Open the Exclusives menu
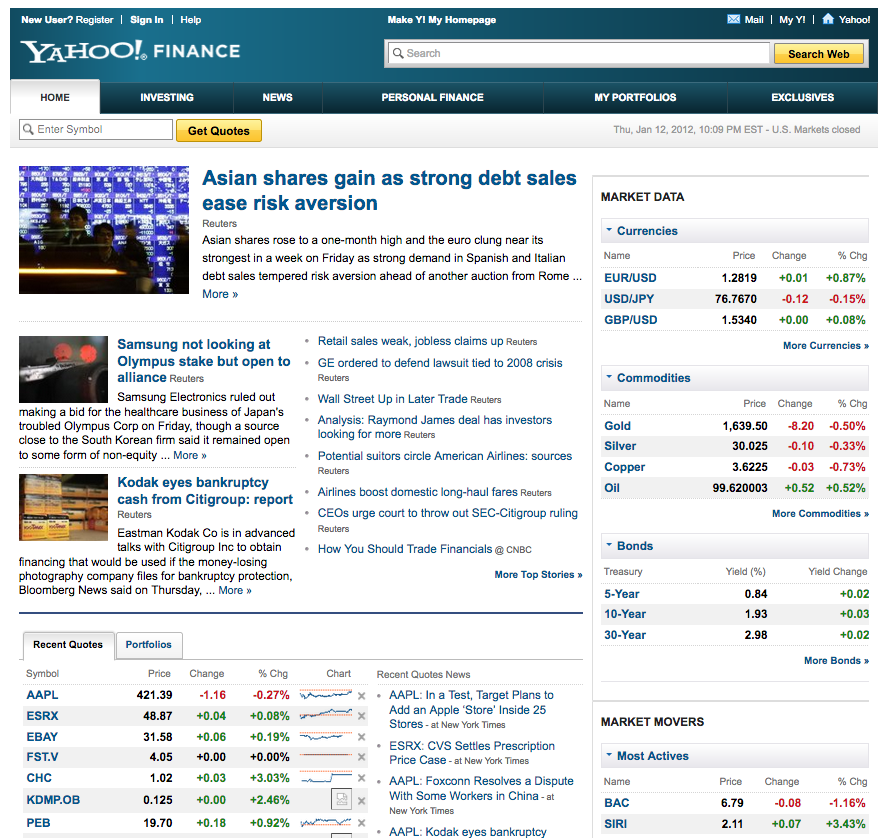Screen dimensions: 889x838 pos(802,98)
